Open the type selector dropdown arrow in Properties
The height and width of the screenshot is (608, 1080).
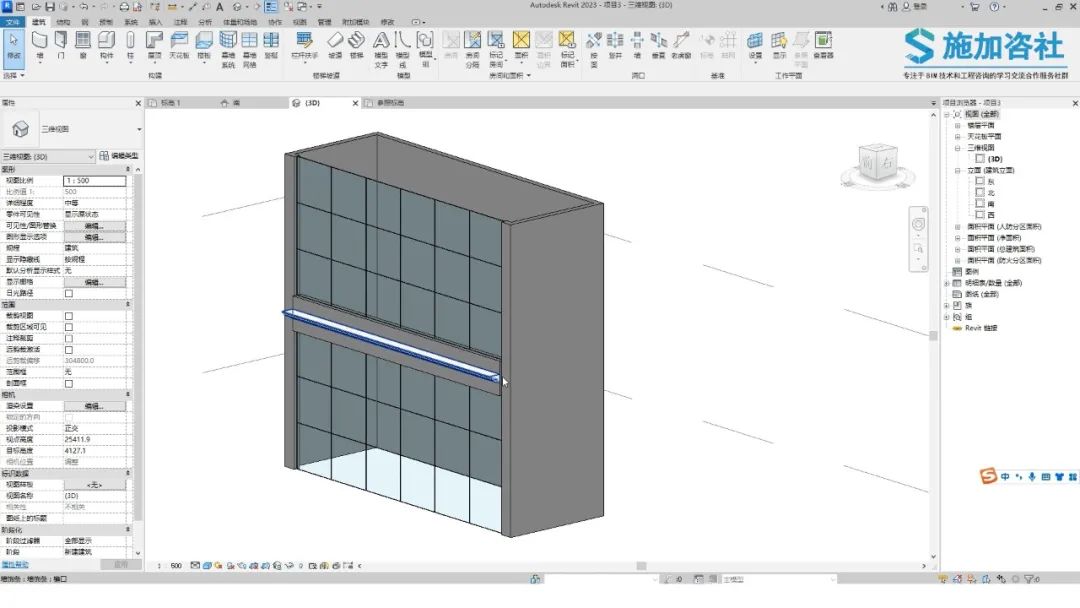pos(139,129)
